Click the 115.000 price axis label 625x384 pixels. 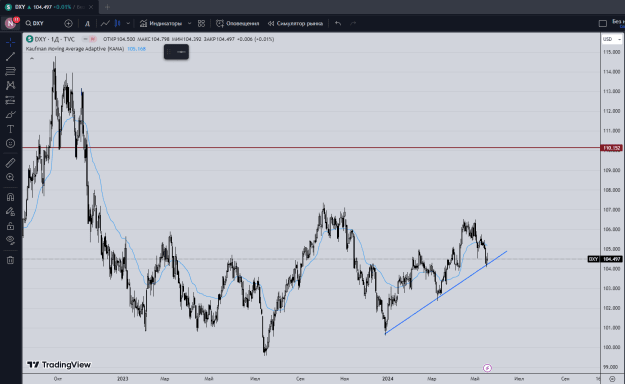point(611,52)
